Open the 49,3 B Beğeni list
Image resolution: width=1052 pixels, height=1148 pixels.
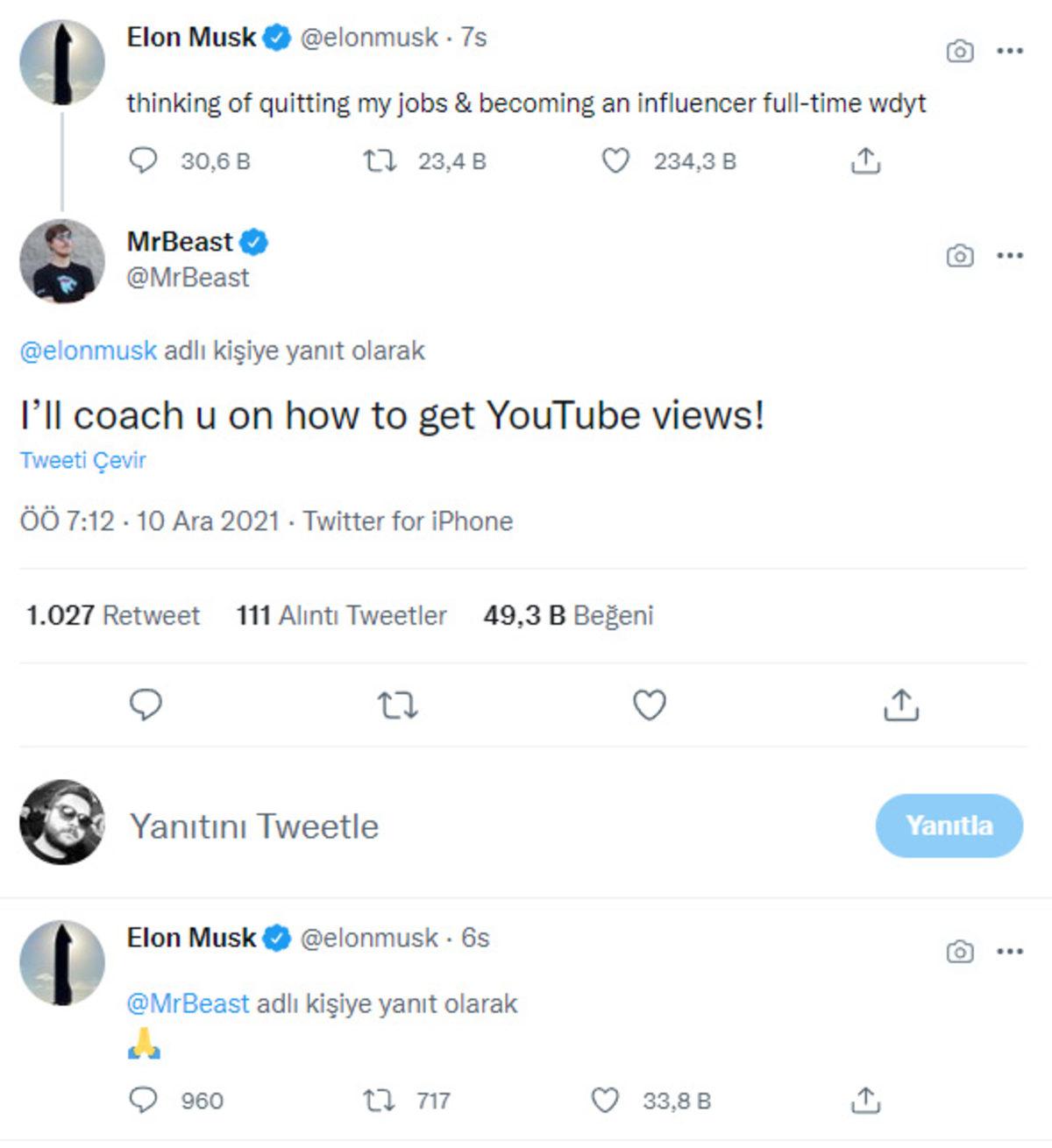pos(568,615)
